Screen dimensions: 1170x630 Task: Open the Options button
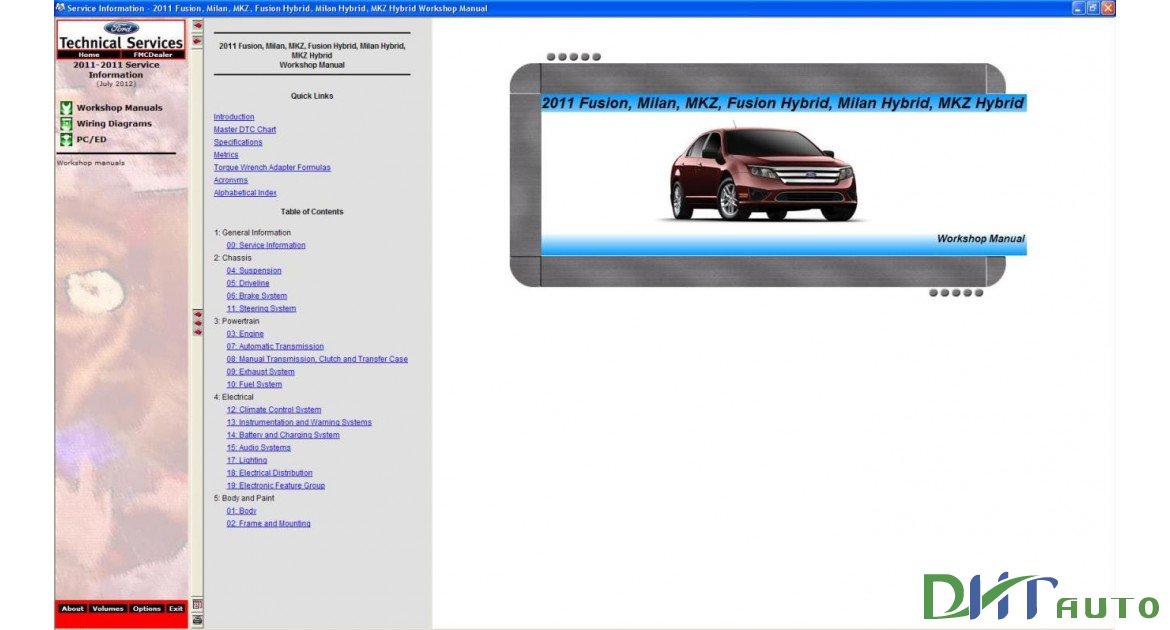[x=147, y=608]
